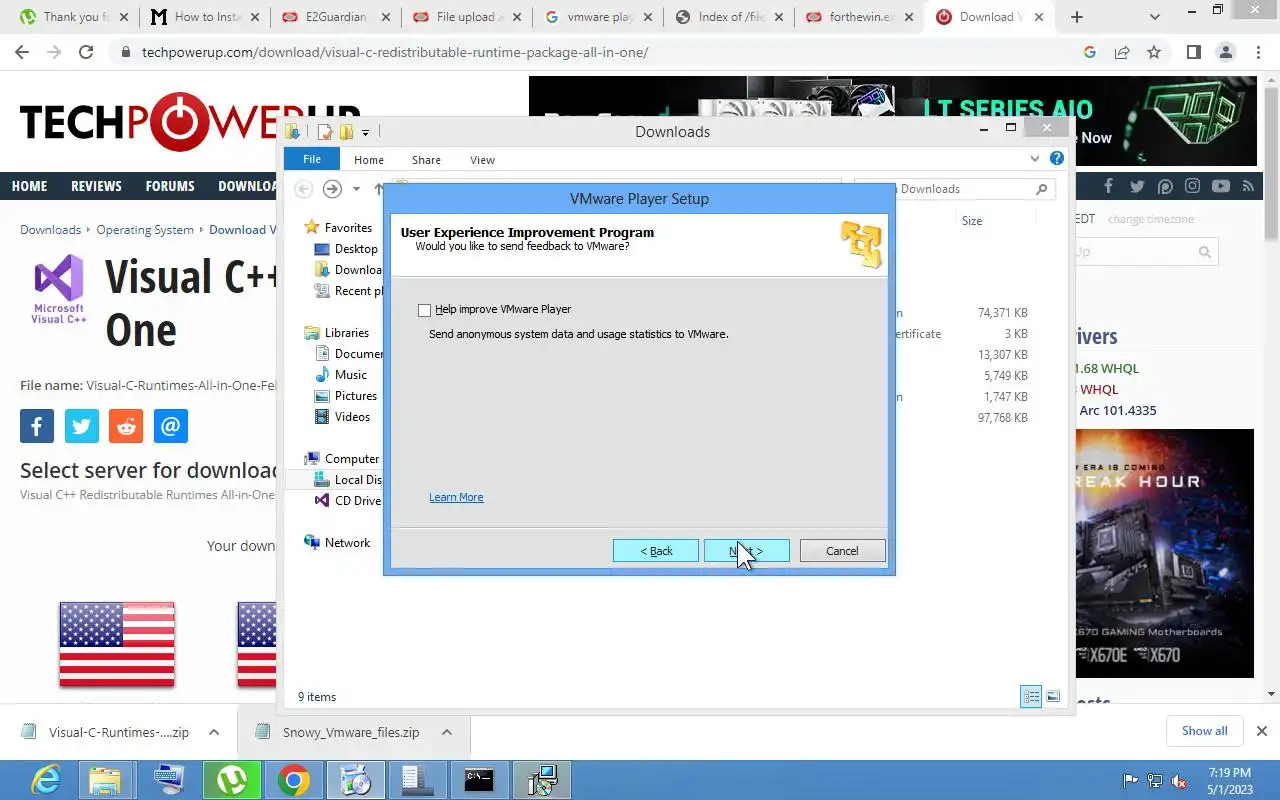Open the Chrome profile avatar icon
This screenshot has height=800, width=1280.
point(1225,52)
